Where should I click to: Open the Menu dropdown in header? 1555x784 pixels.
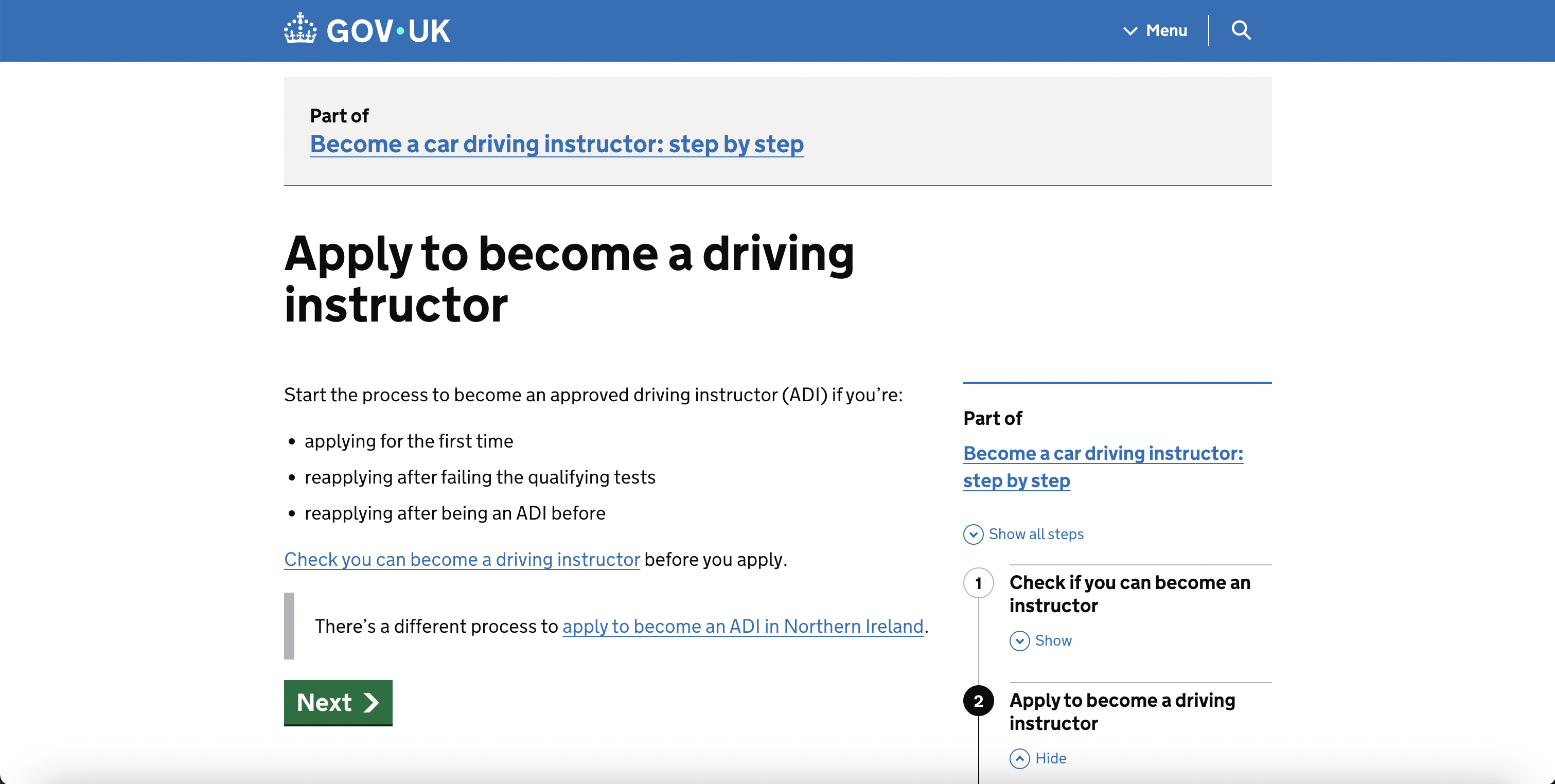[1165, 31]
